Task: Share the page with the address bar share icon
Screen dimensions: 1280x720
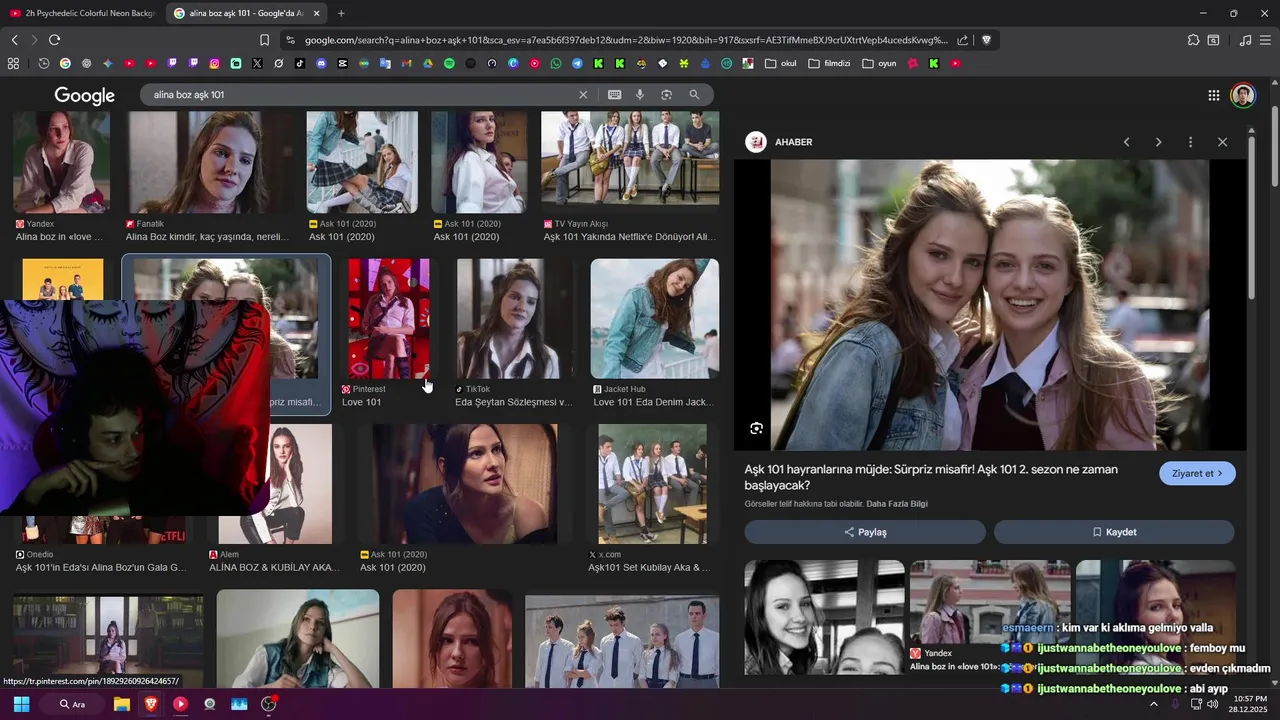Action: 962,40
